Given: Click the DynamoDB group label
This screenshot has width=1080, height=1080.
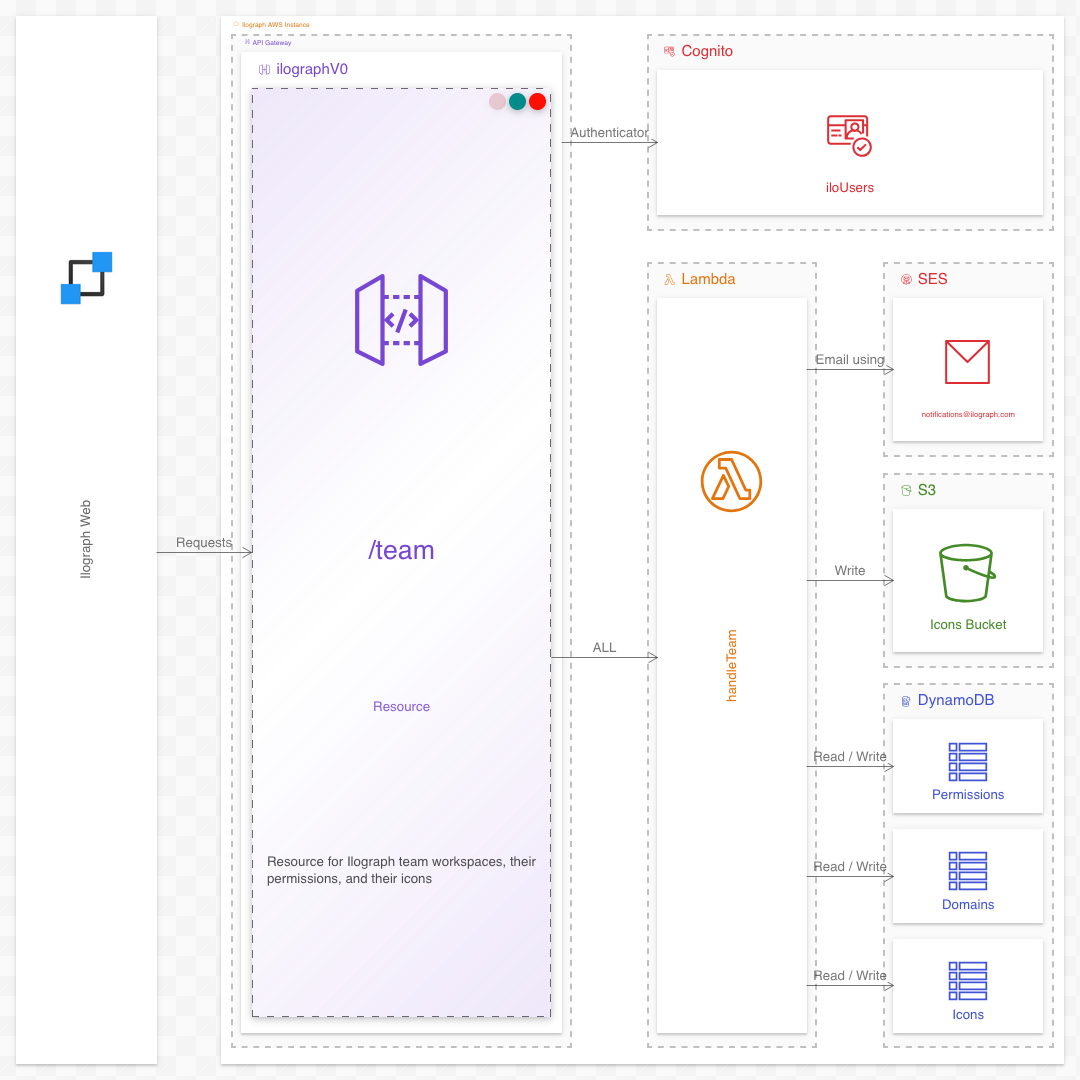Looking at the screenshot, I should click(955, 700).
